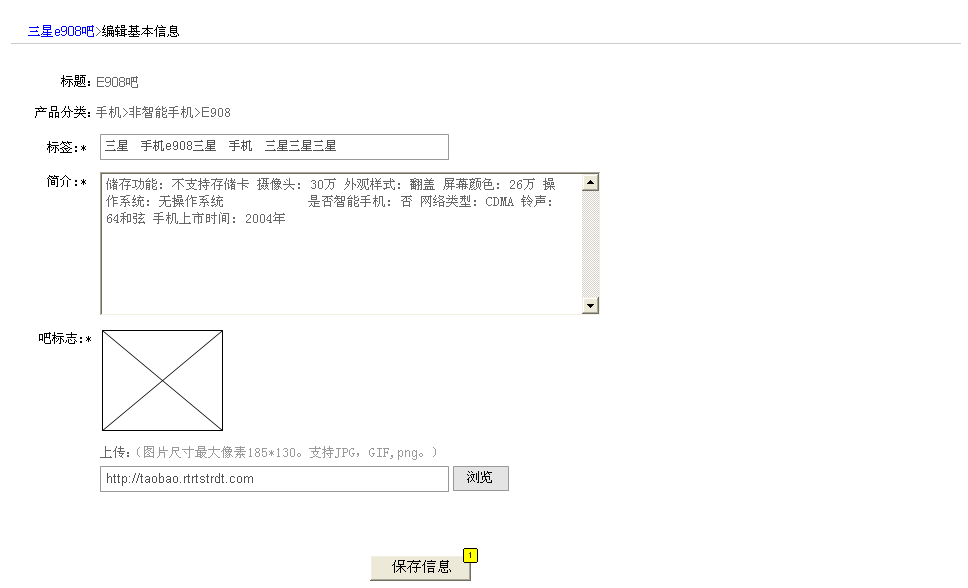Image resolution: width=968 pixels, height=588 pixels.
Task: Click the description scrollbar track
Action: point(590,244)
